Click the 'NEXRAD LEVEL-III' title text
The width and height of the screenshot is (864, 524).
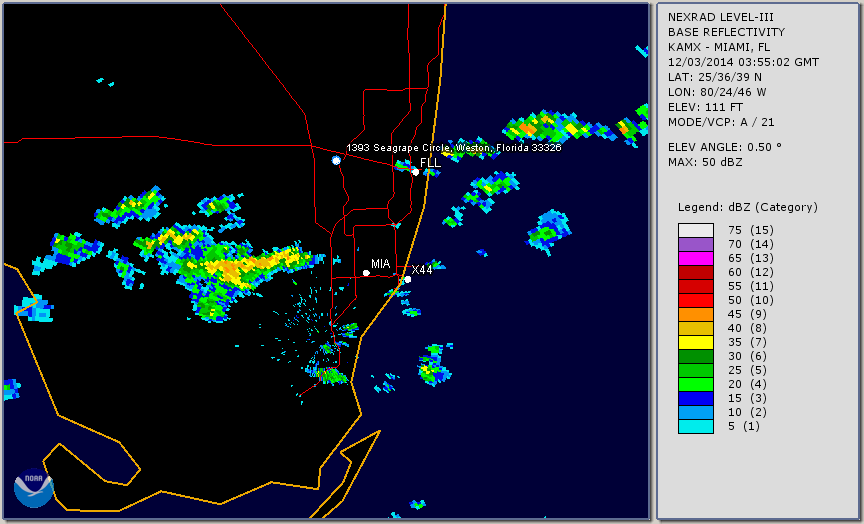721,17
